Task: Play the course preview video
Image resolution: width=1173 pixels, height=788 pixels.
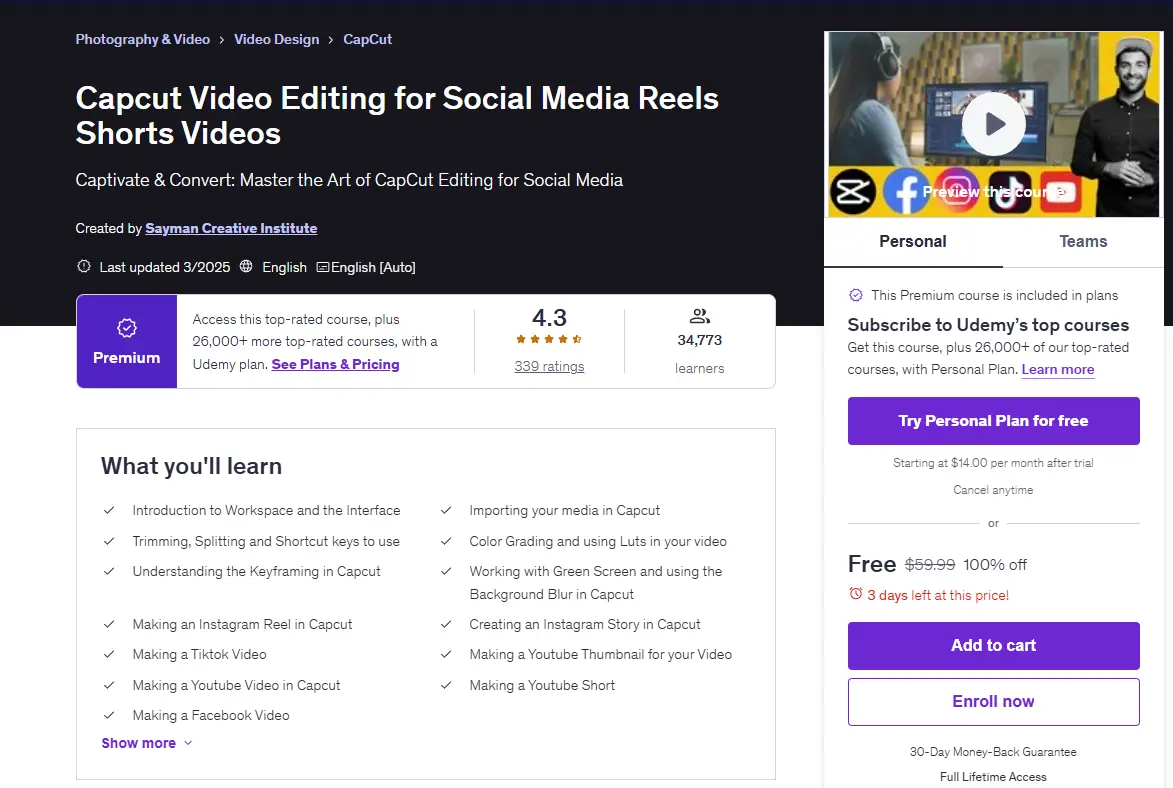Action: click(x=993, y=123)
